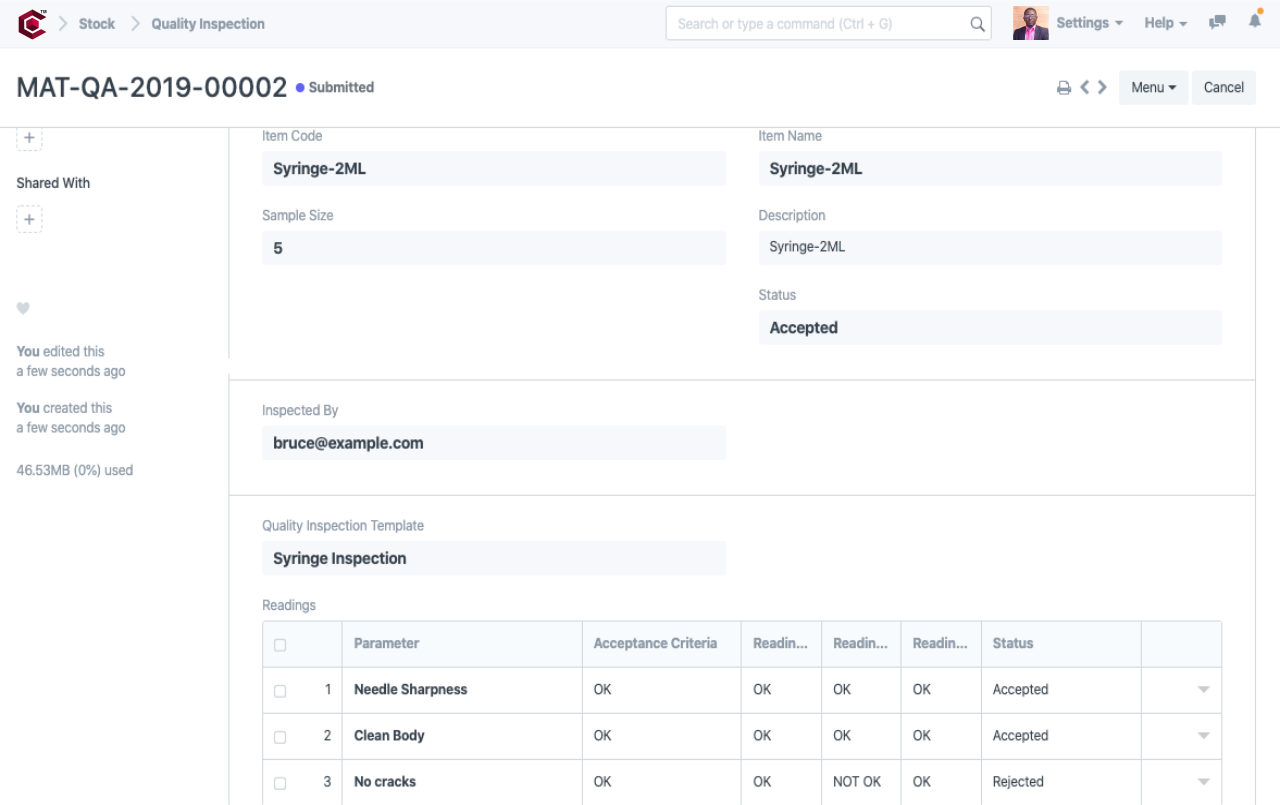The width and height of the screenshot is (1280, 805).
Task: Expand the Needle Sharpness row arrow
Action: click(1203, 690)
